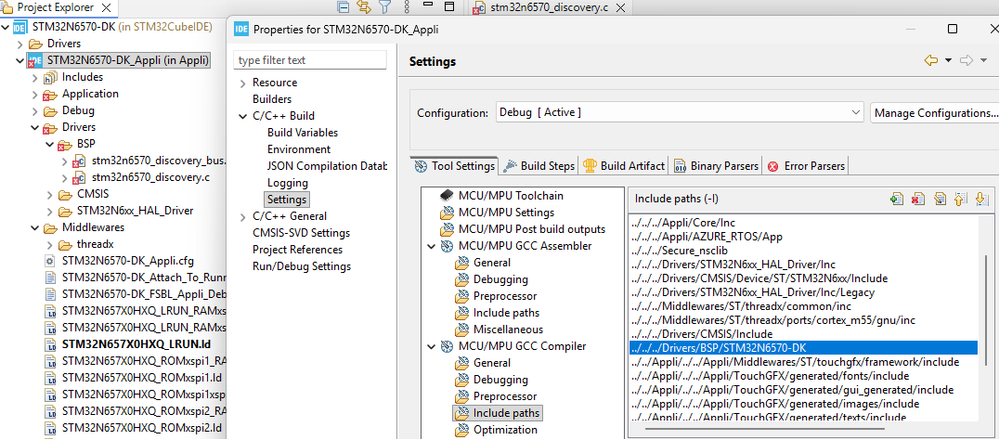Select Build Variables item
Viewport: 999px width, 439px height.
click(x=303, y=133)
